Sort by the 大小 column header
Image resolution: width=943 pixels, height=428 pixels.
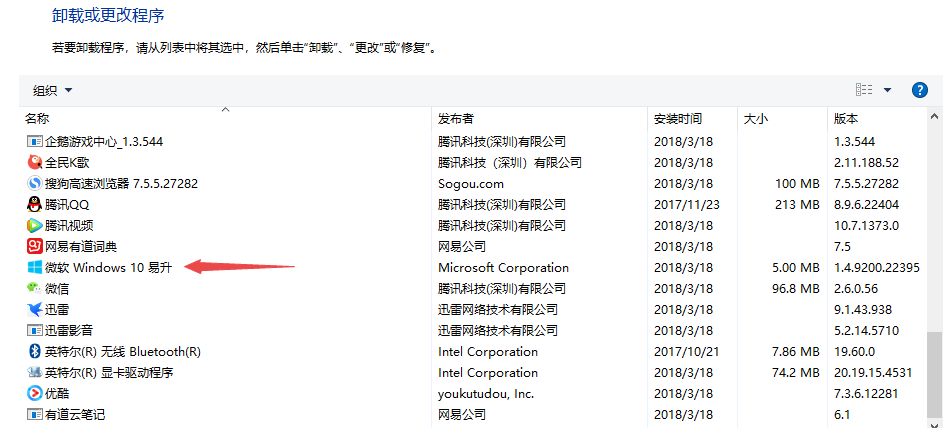tap(756, 119)
